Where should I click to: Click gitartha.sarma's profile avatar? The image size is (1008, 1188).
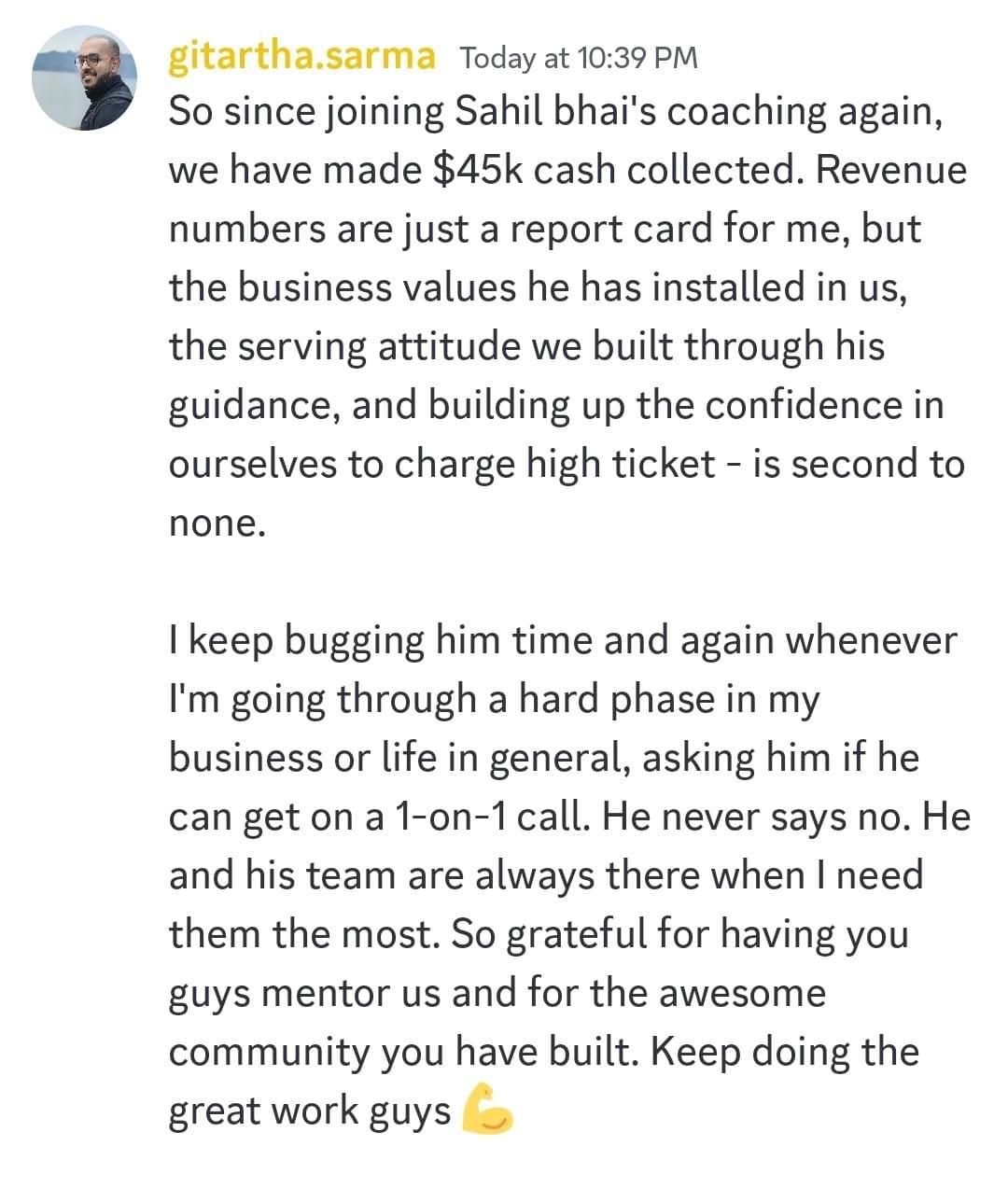pos(84,77)
